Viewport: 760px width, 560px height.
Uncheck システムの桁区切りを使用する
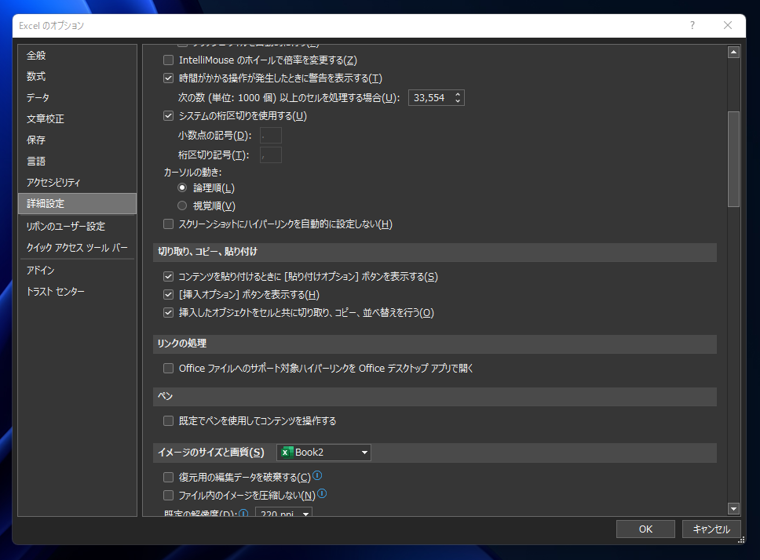[x=168, y=116]
